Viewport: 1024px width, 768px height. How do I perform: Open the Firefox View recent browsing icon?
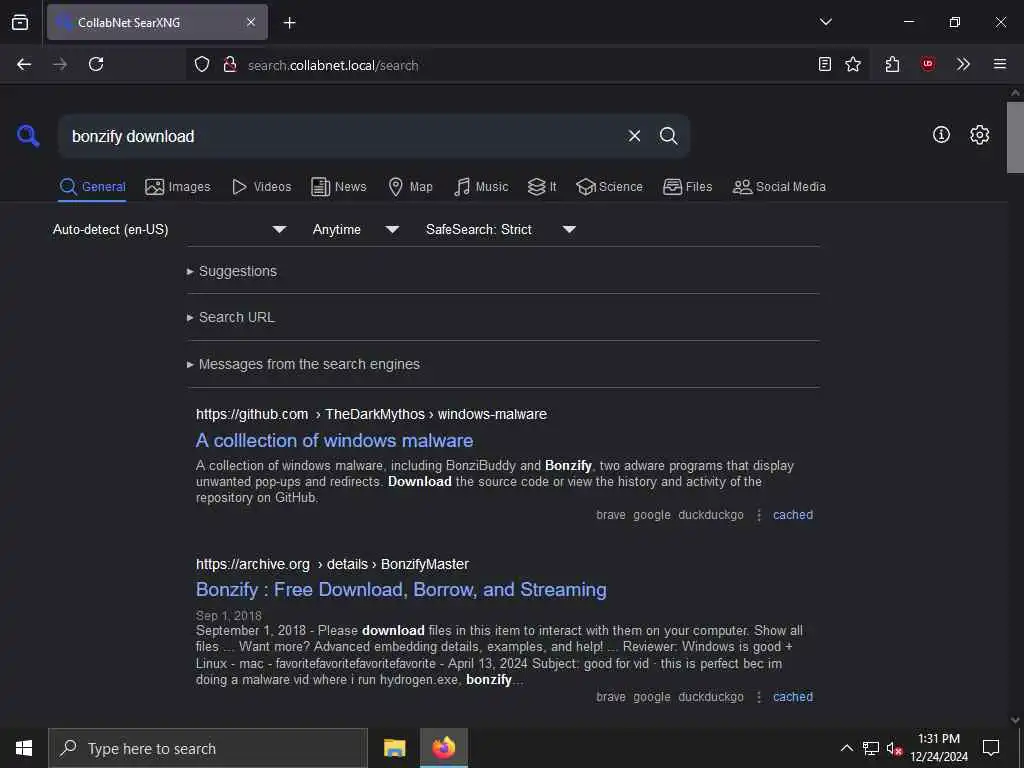tap(20, 22)
